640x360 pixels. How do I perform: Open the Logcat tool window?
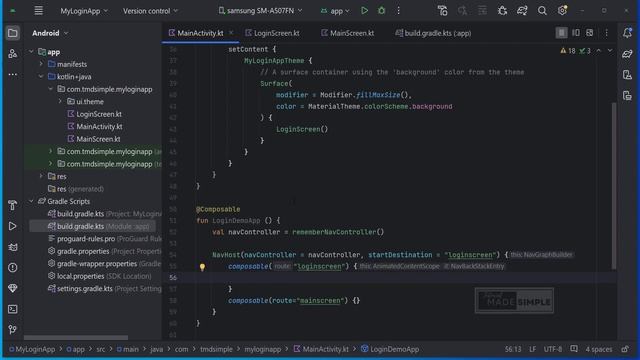pos(13,247)
